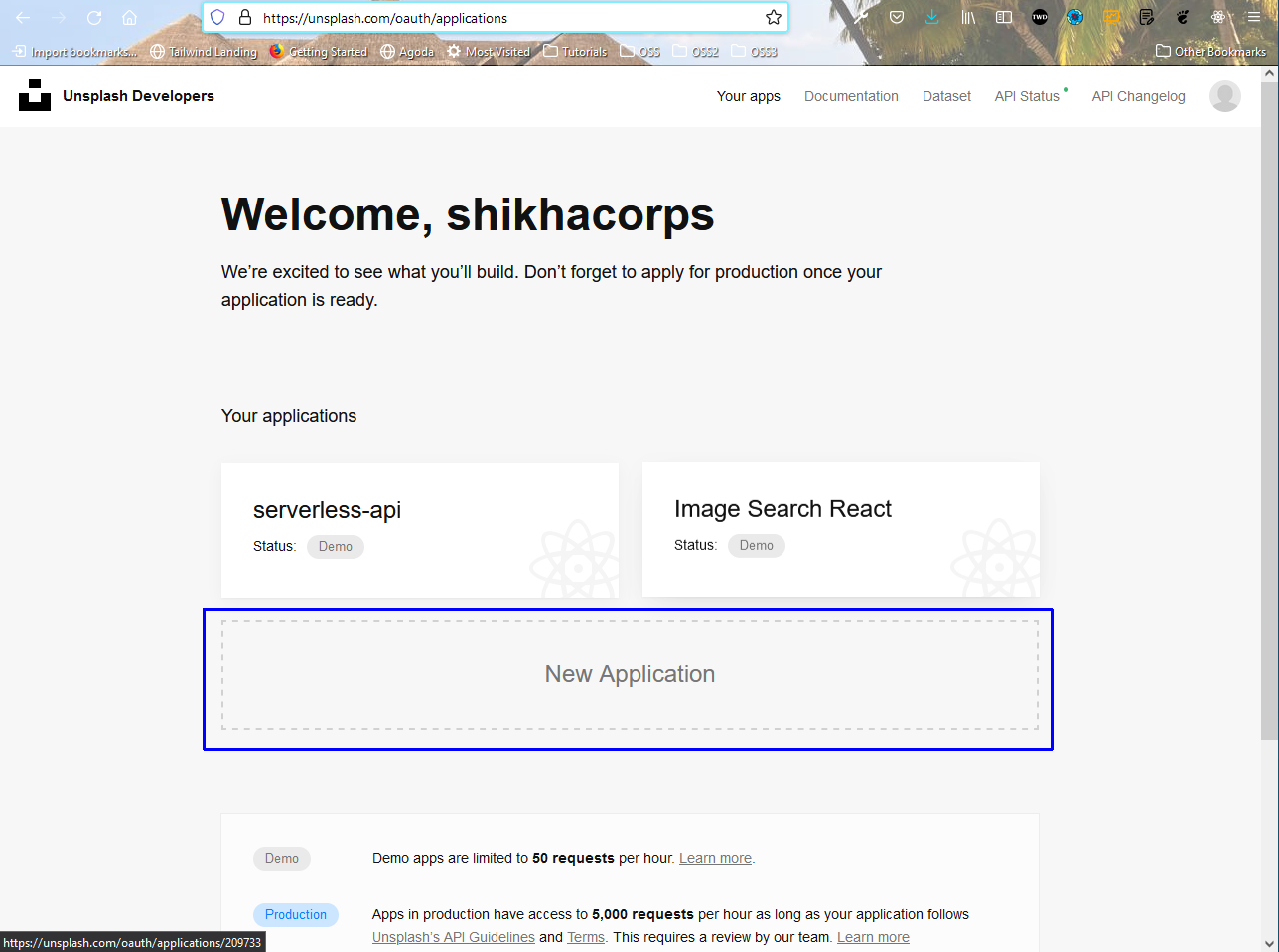Expand the Most Visited bookmarks folder
Viewport: 1279px width, 952px height.
489,52
